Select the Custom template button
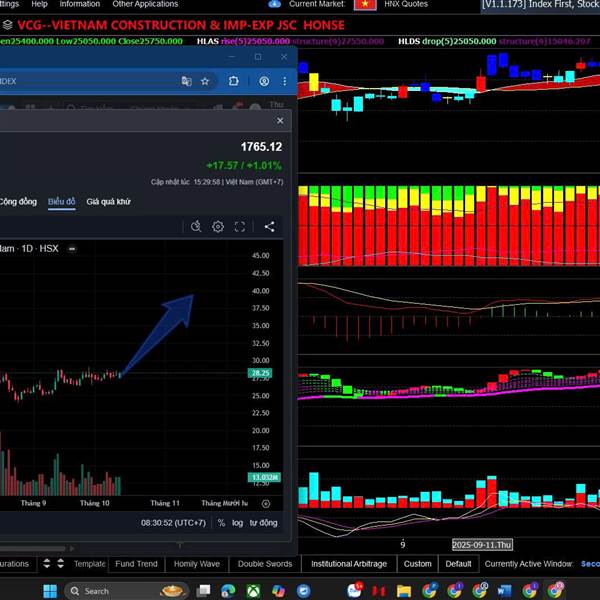The height and width of the screenshot is (600, 600). pos(417,564)
